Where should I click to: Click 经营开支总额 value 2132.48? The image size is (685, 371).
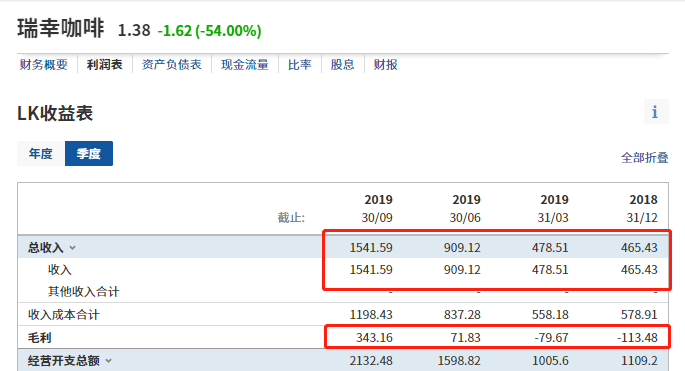371,361
